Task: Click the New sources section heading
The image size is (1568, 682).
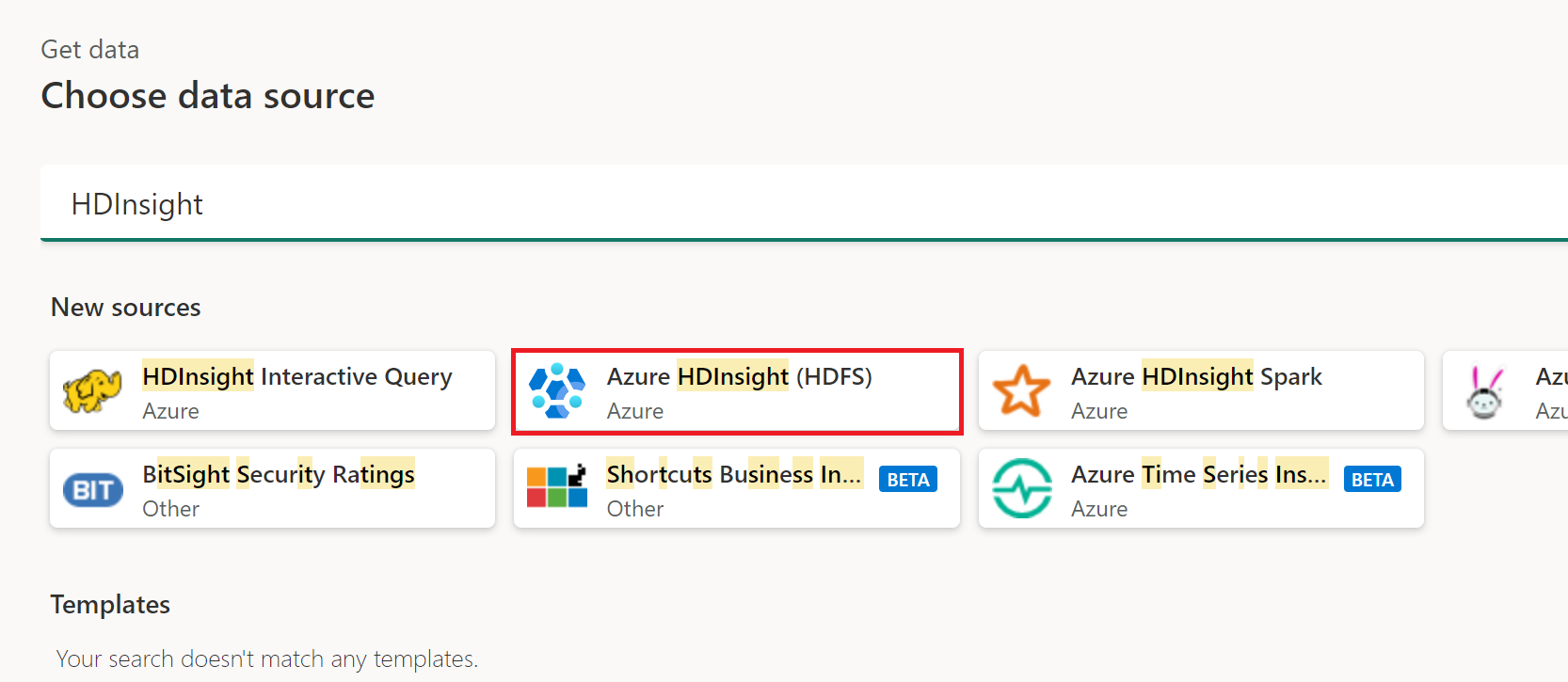Action: 126,308
